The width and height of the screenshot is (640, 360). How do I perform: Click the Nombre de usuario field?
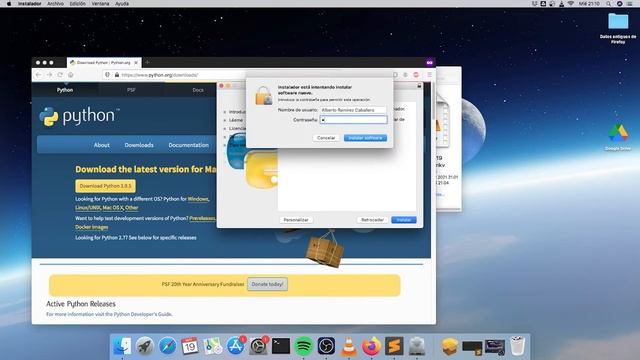click(x=353, y=110)
